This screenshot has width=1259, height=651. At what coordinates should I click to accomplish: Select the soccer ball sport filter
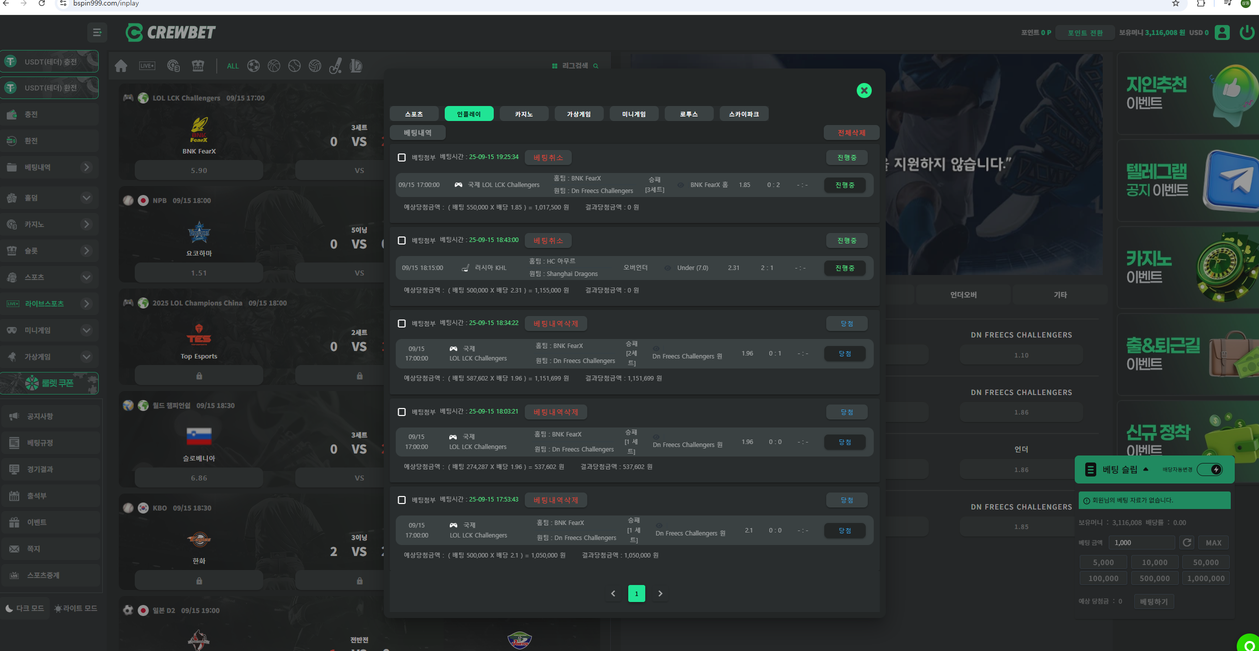[253, 66]
